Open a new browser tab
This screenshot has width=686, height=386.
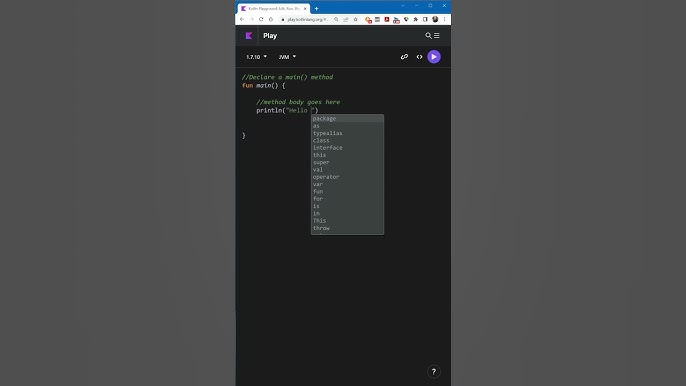[316, 8]
